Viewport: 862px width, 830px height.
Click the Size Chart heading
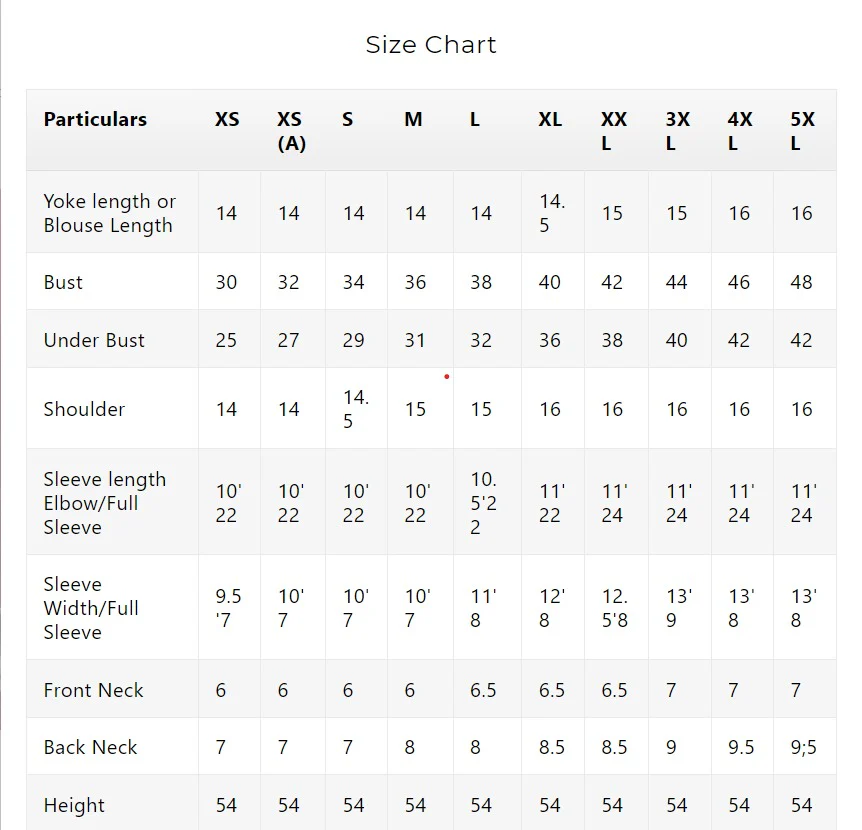click(431, 45)
